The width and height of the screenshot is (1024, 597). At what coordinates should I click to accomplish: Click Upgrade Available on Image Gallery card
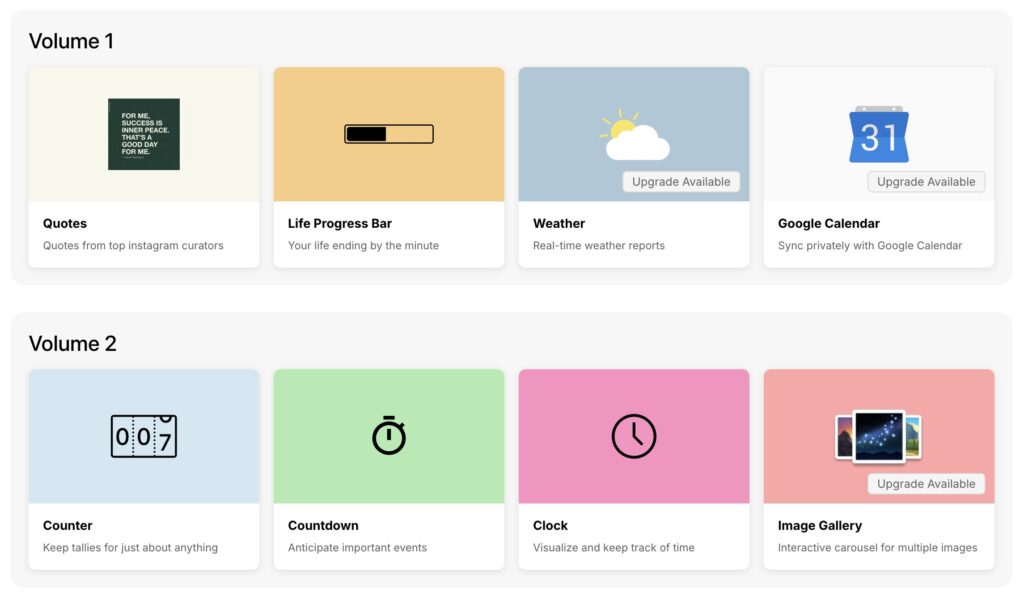point(926,484)
